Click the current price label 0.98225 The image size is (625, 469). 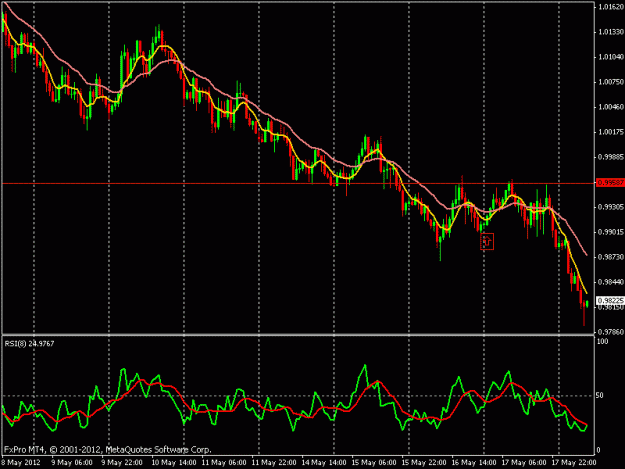coord(610,300)
